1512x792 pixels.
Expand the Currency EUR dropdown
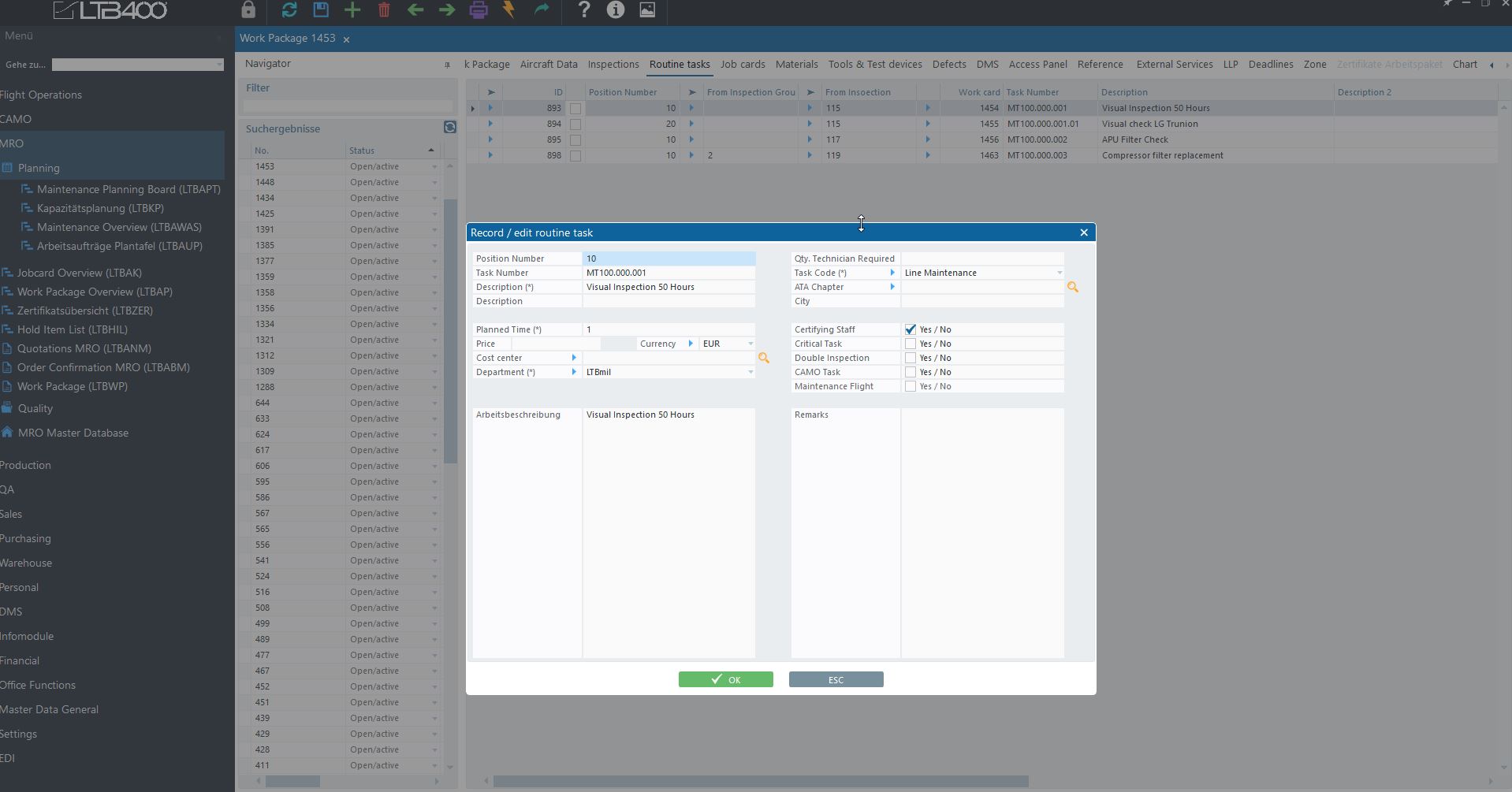[750, 344]
